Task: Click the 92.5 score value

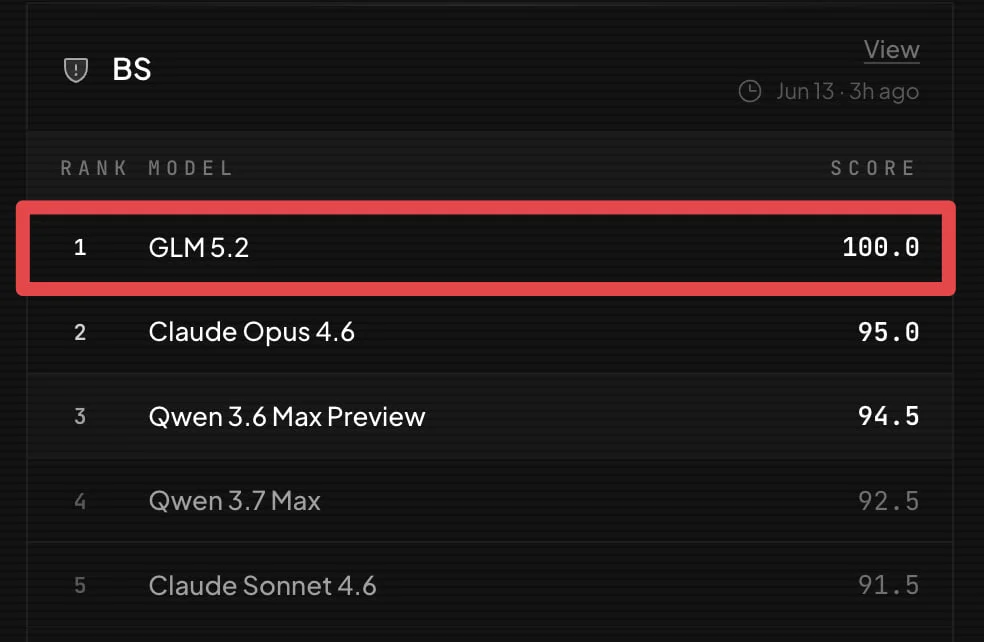Action: (x=889, y=501)
